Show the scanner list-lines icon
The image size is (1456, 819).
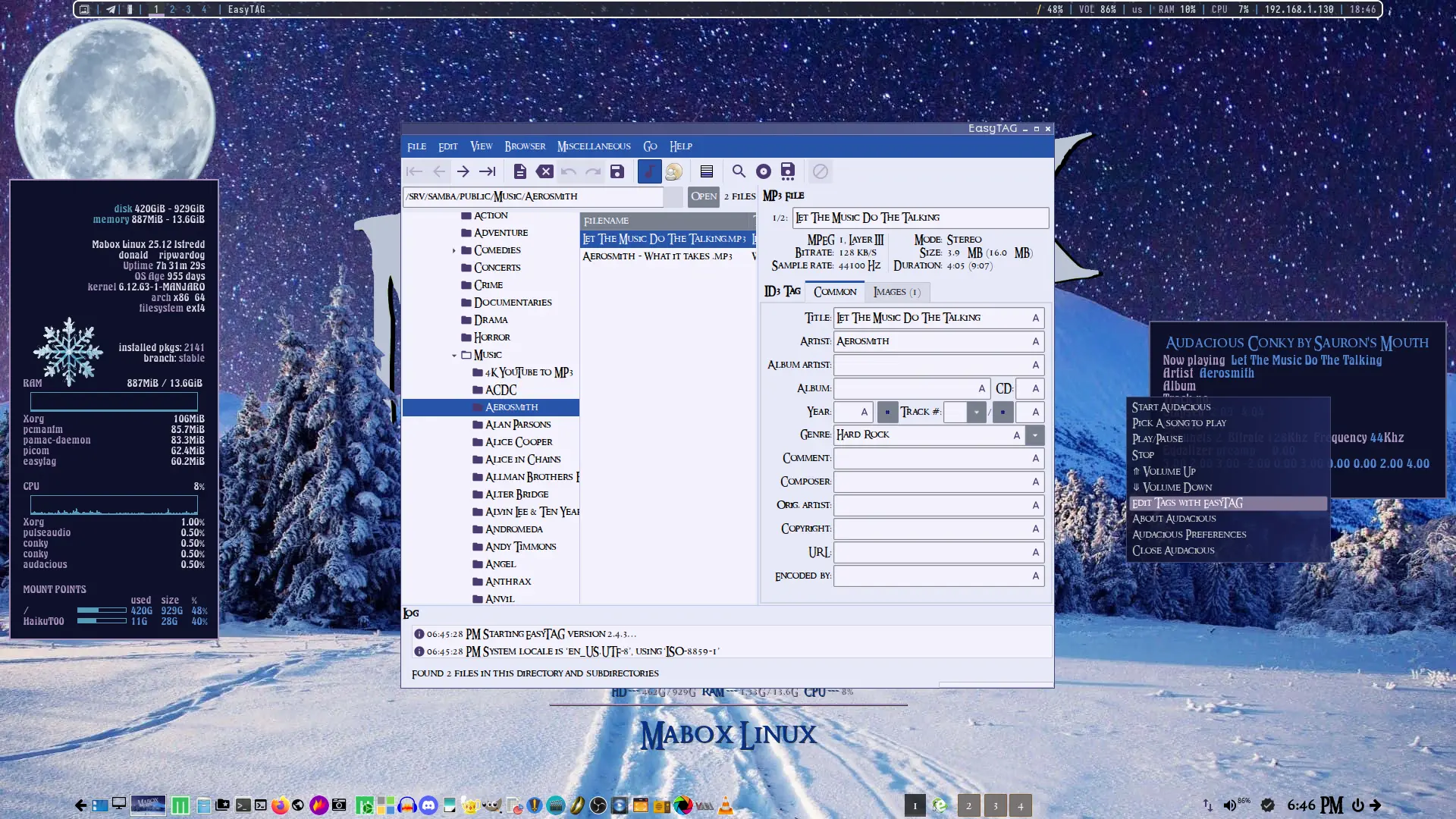pyautogui.click(x=707, y=171)
